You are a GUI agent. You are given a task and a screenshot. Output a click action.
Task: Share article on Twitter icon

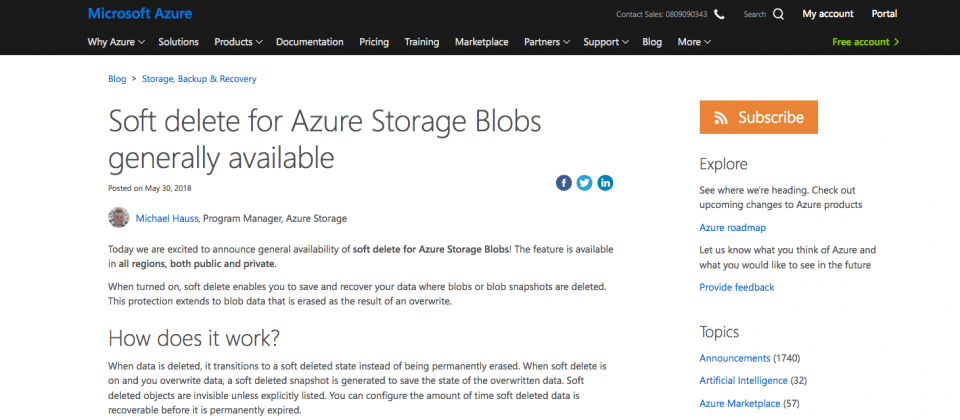tap(585, 182)
